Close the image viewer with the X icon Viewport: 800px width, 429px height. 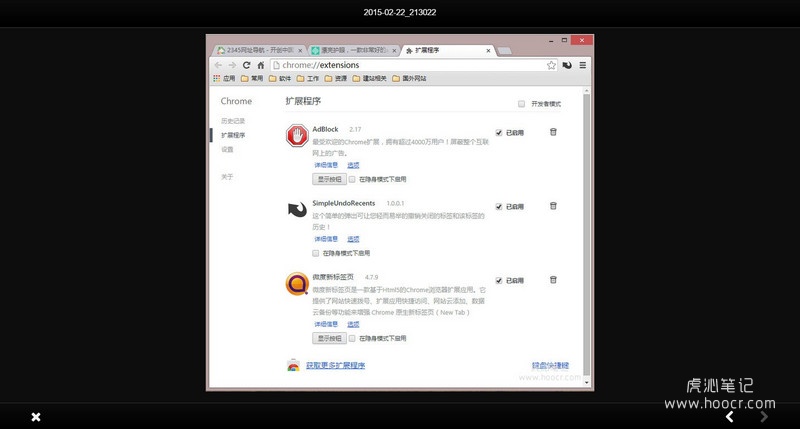pyautogui.click(x=36, y=417)
